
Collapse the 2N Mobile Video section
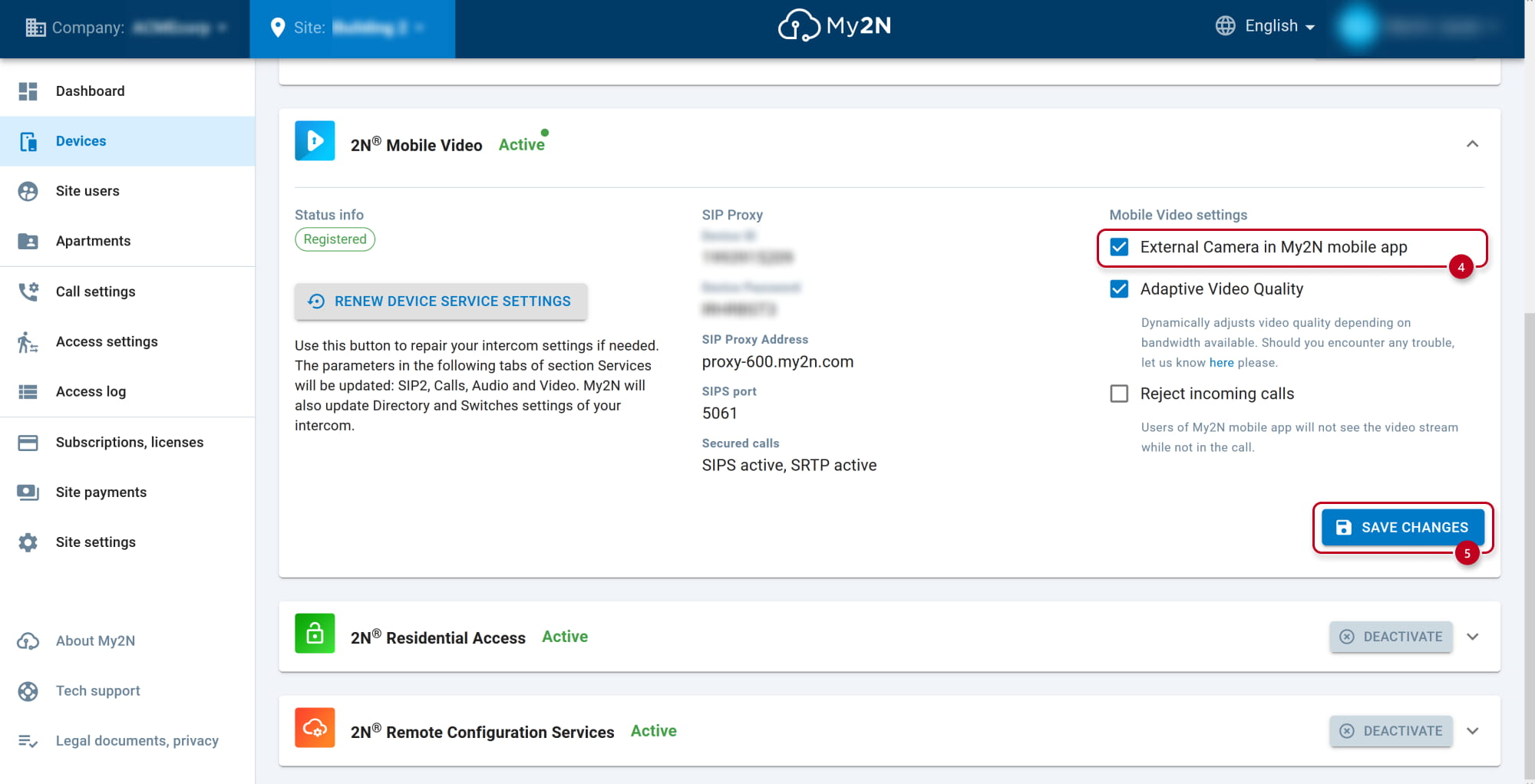(x=1472, y=144)
